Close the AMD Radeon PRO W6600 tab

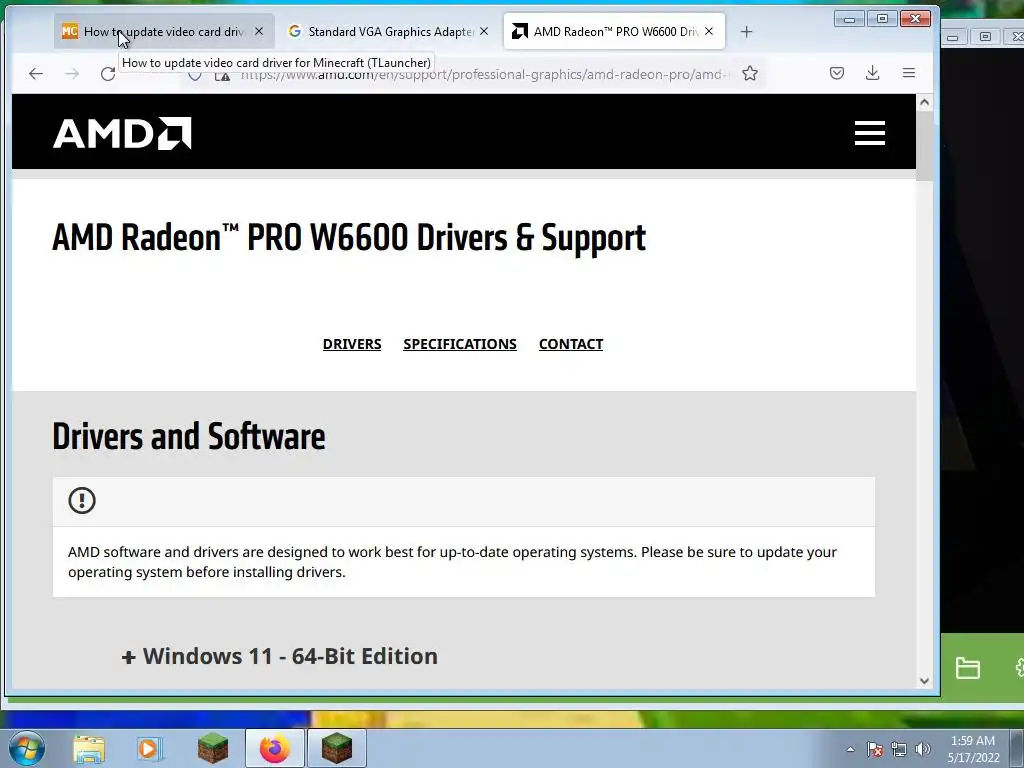(x=709, y=31)
